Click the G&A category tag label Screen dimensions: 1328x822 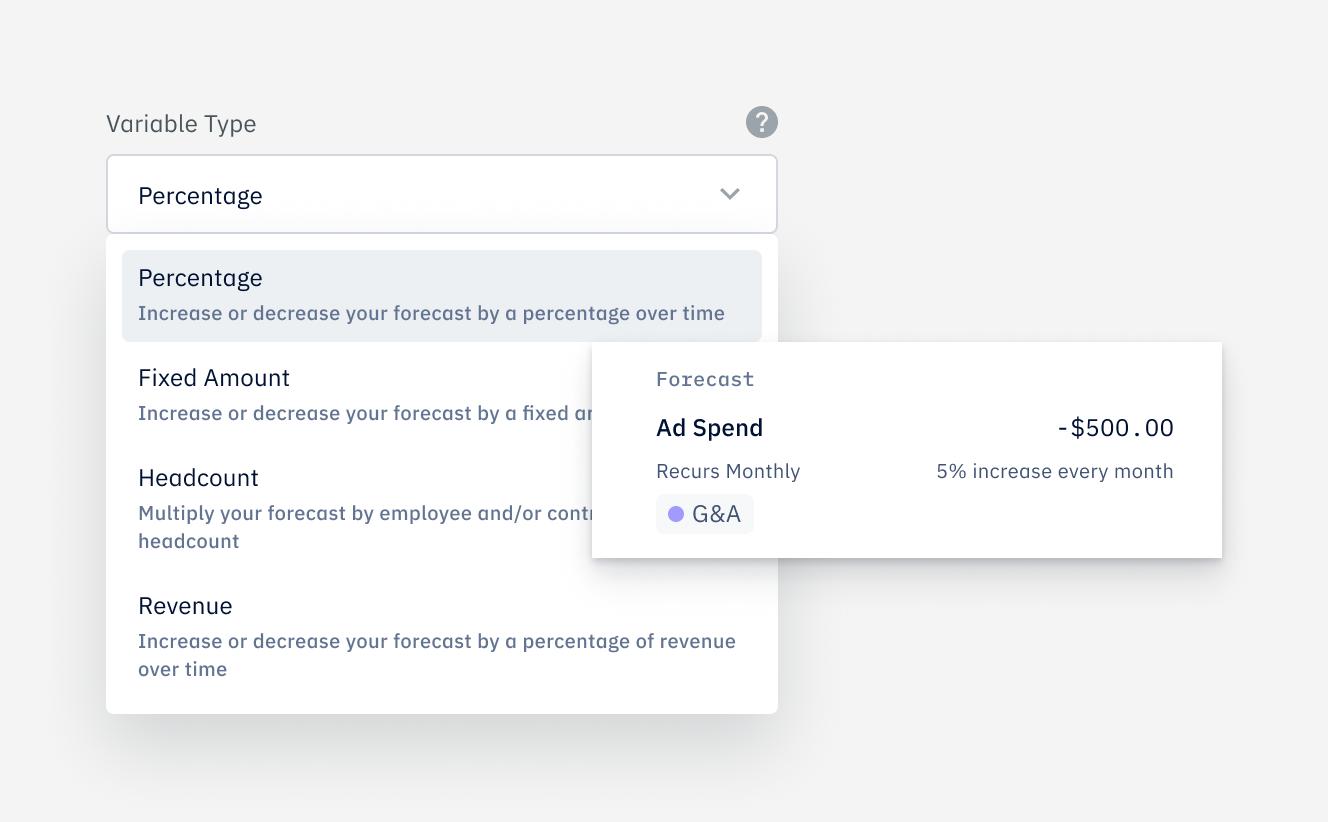(x=716, y=514)
